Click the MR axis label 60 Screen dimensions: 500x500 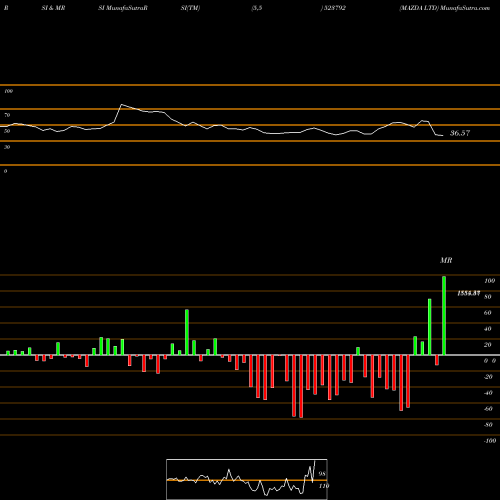click(x=488, y=313)
